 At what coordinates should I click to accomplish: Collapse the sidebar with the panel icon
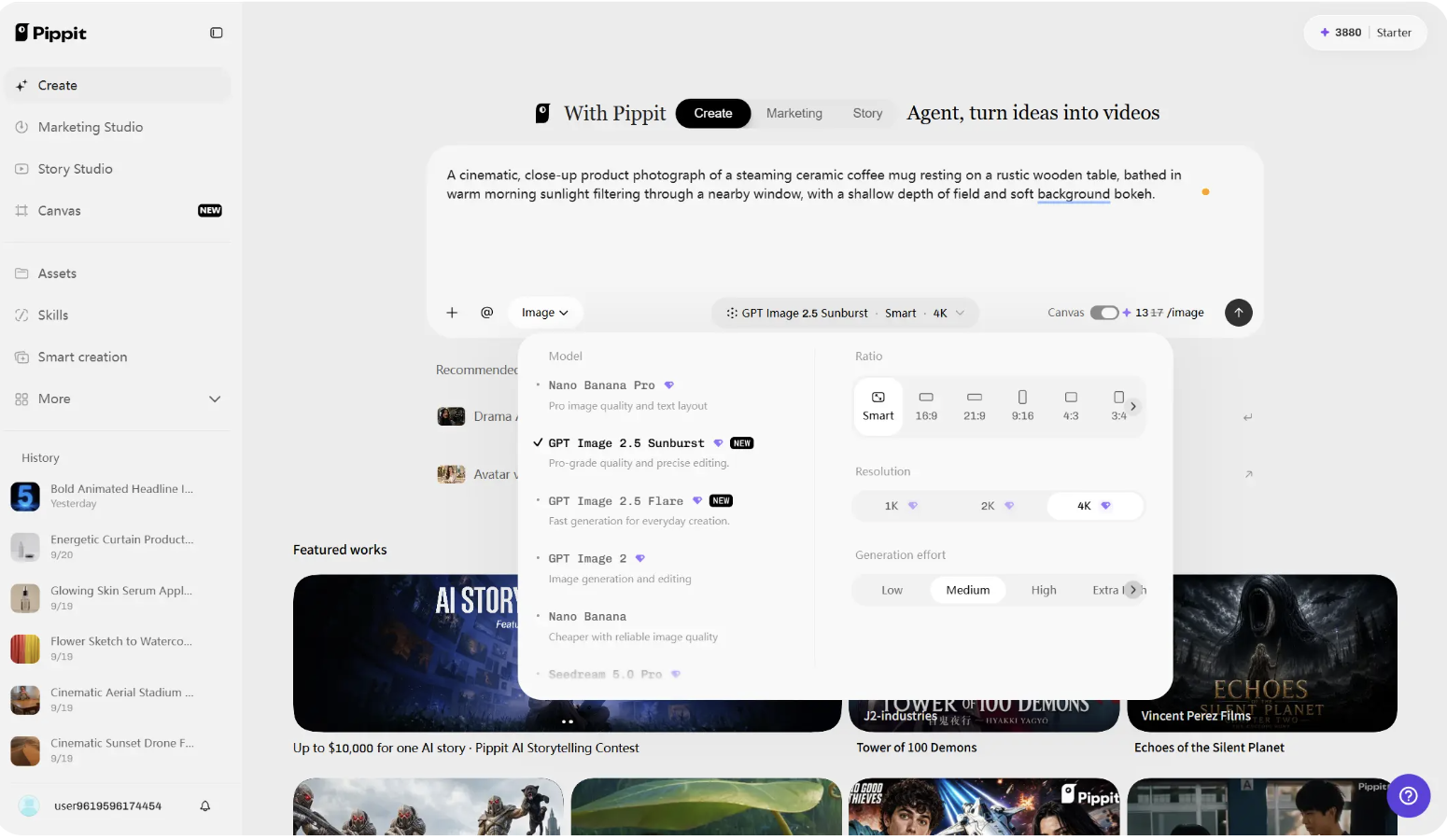[217, 33]
